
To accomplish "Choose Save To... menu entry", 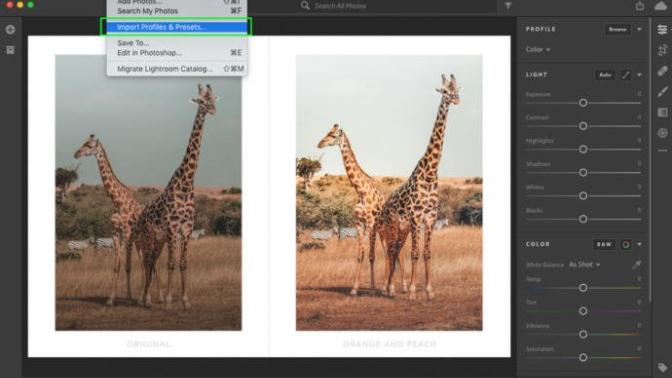I will click(177, 43).
